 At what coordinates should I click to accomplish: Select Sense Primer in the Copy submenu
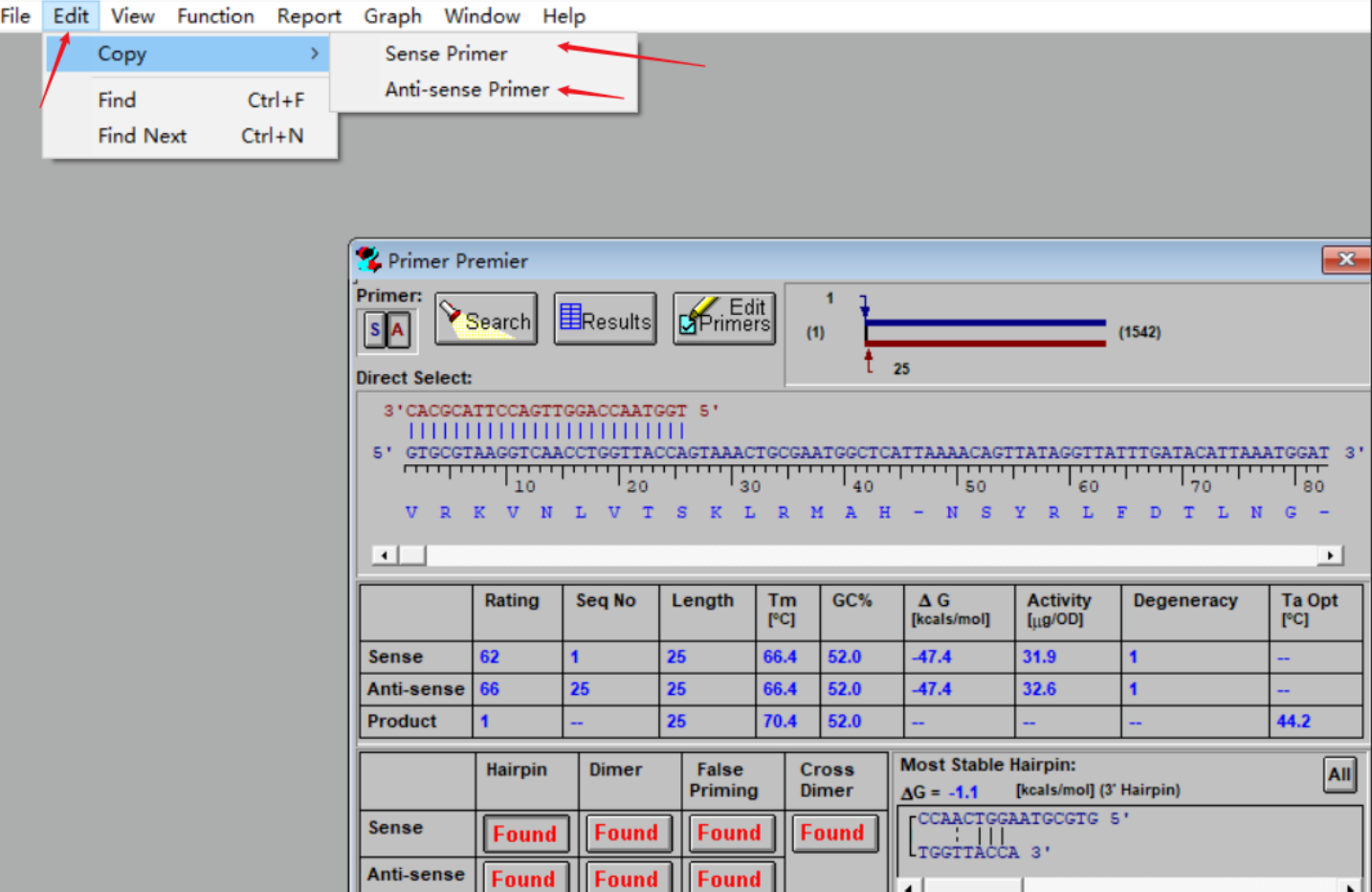click(483, 54)
